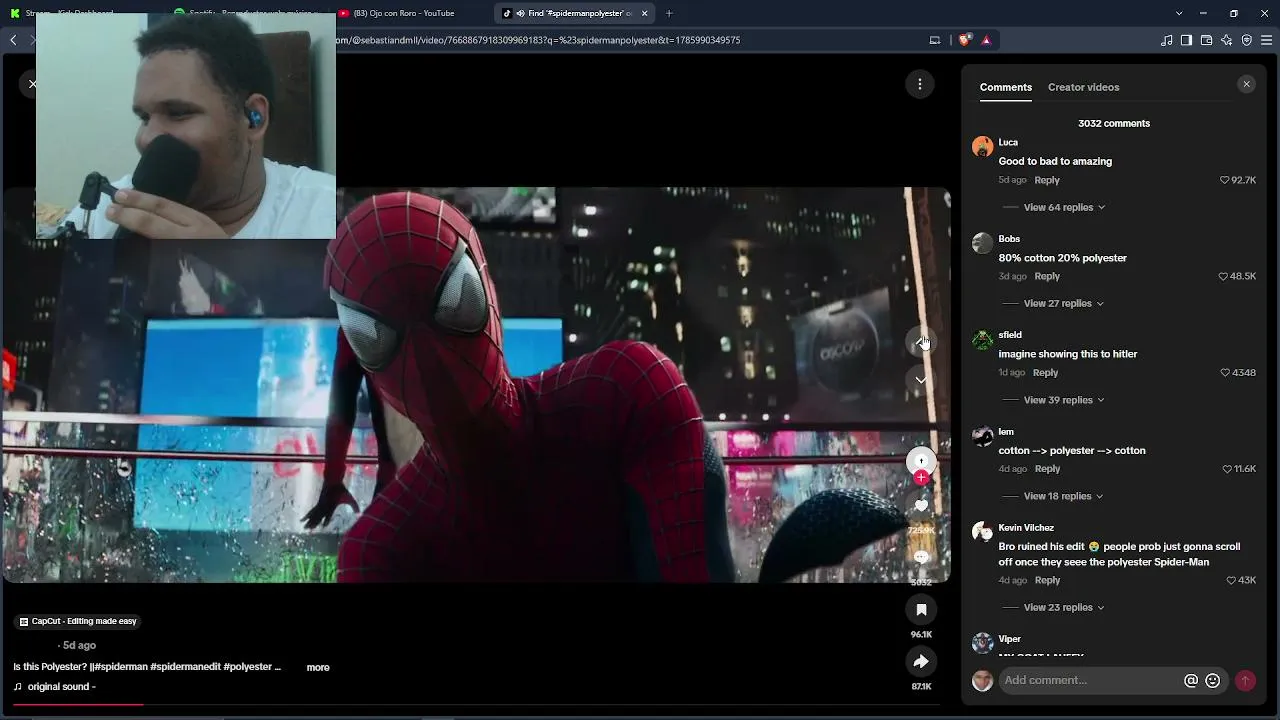
Task: Reply to Kevin Vilchez's comment
Action: [x=1047, y=580]
